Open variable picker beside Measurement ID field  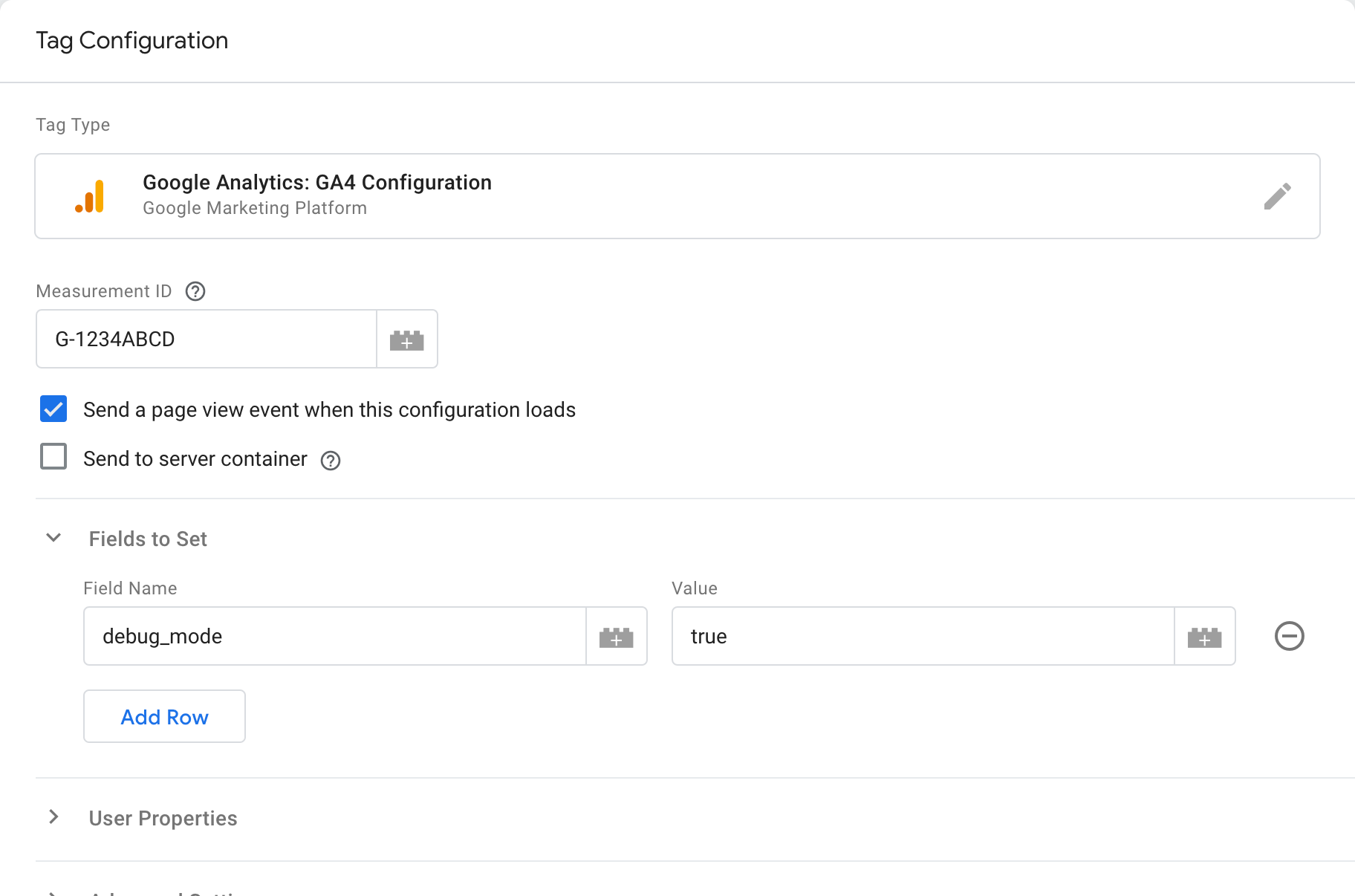click(x=407, y=340)
